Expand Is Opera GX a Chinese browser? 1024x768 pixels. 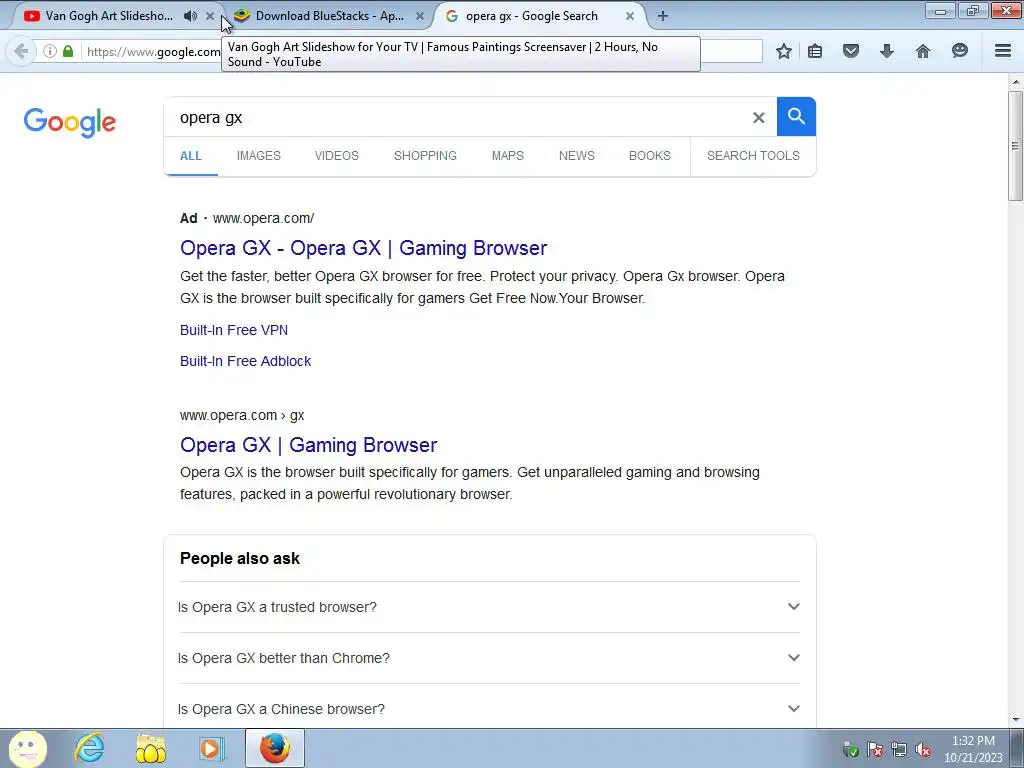pyautogui.click(x=489, y=709)
